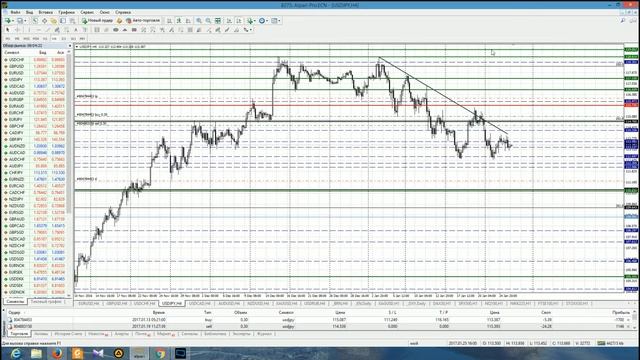Select the crosshair tool

pyautogui.click(x=17, y=30)
